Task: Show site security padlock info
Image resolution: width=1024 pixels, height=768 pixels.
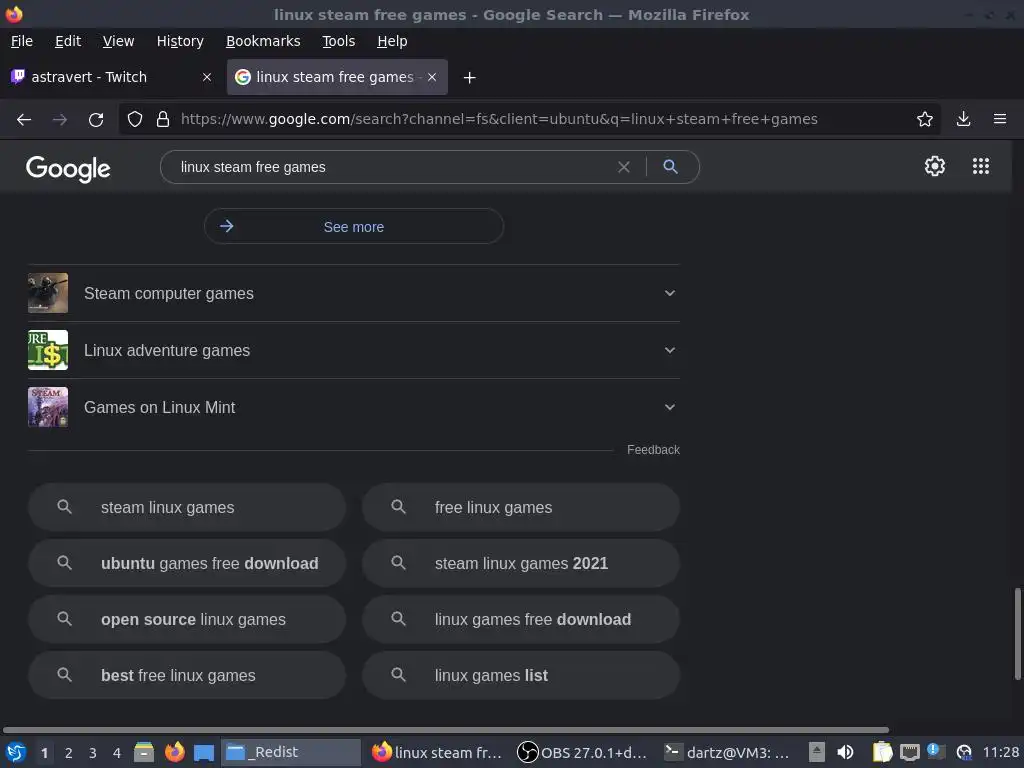Action: (163, 120)
